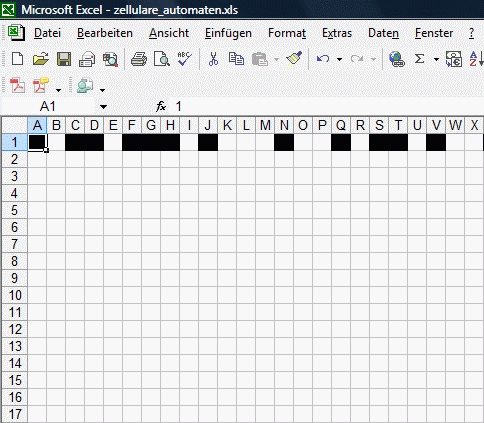
Task: Select column header J
Action: (208, 125)
